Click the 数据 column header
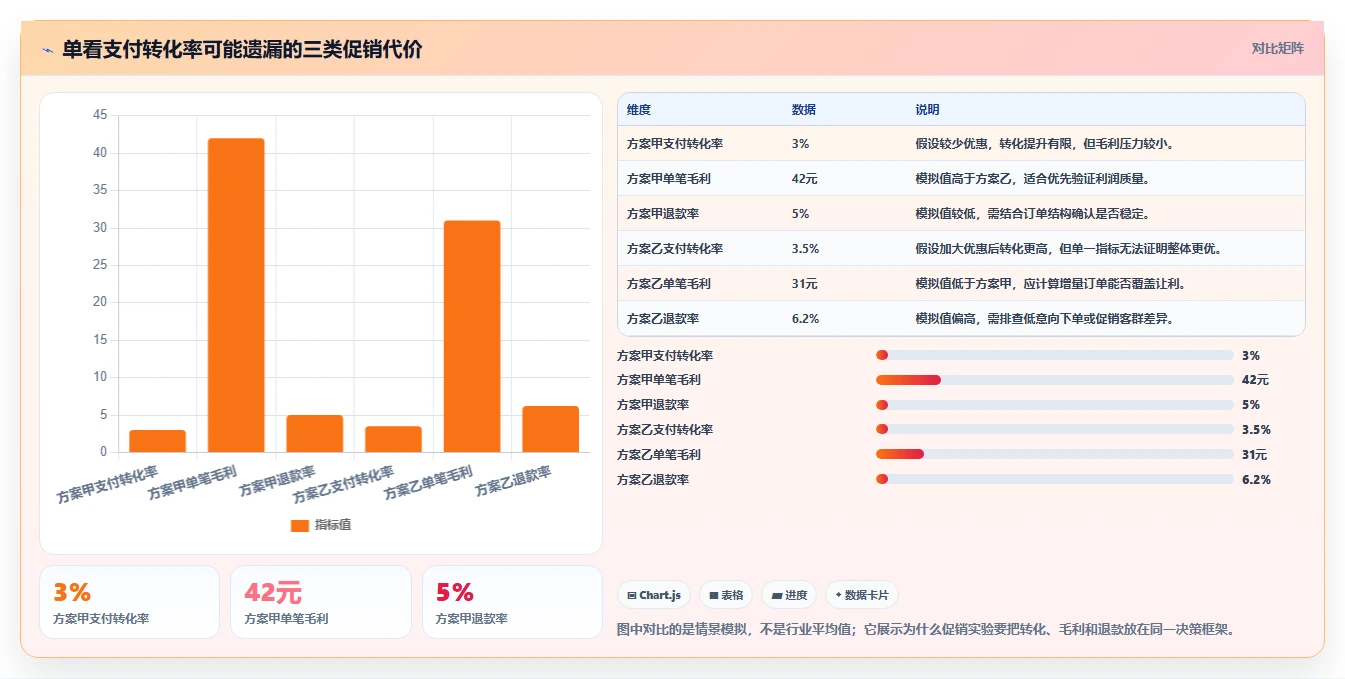Screen dimensions: 1345x679 point(804,110)
